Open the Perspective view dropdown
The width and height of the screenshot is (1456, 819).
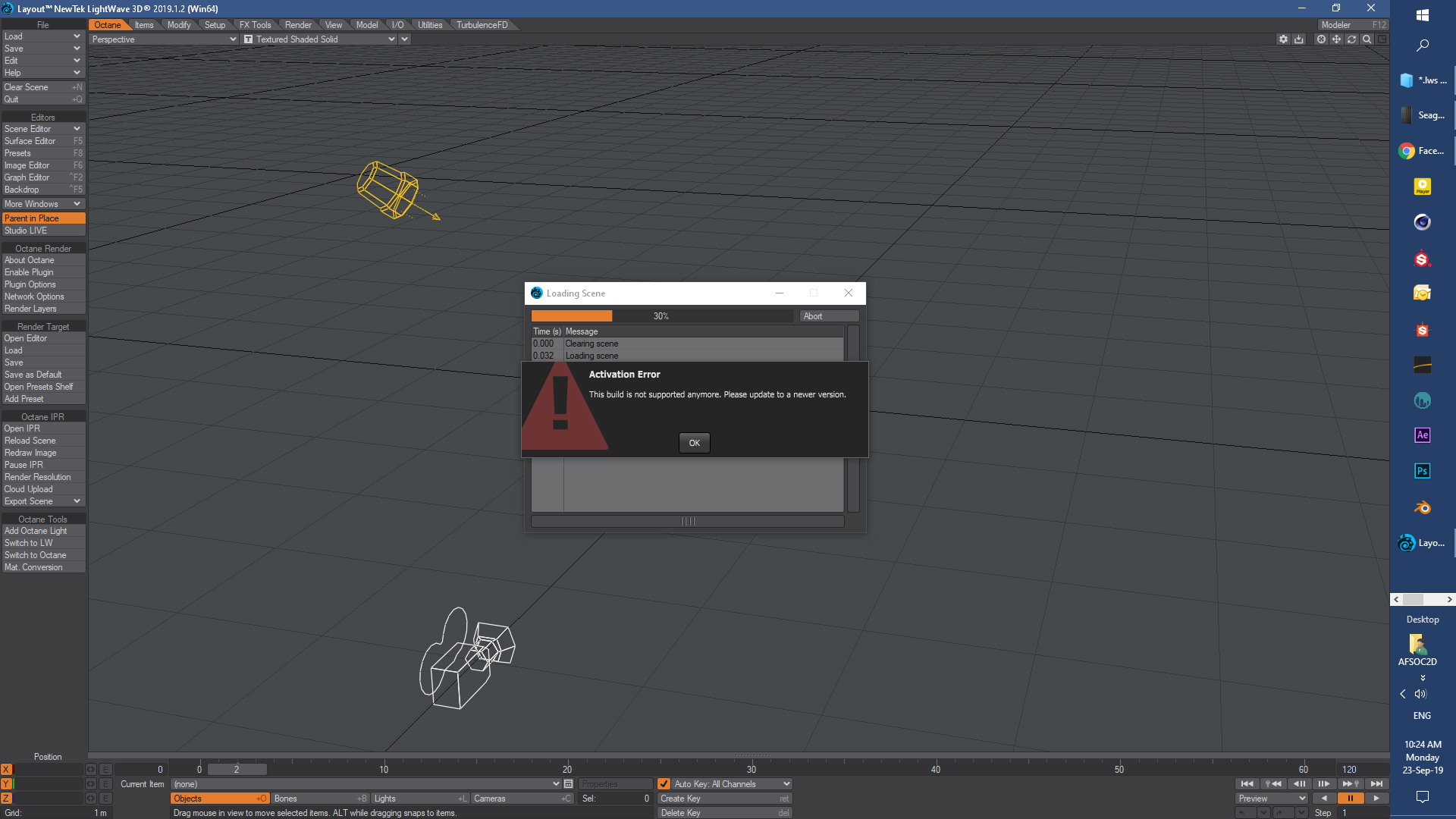(163, 39)
